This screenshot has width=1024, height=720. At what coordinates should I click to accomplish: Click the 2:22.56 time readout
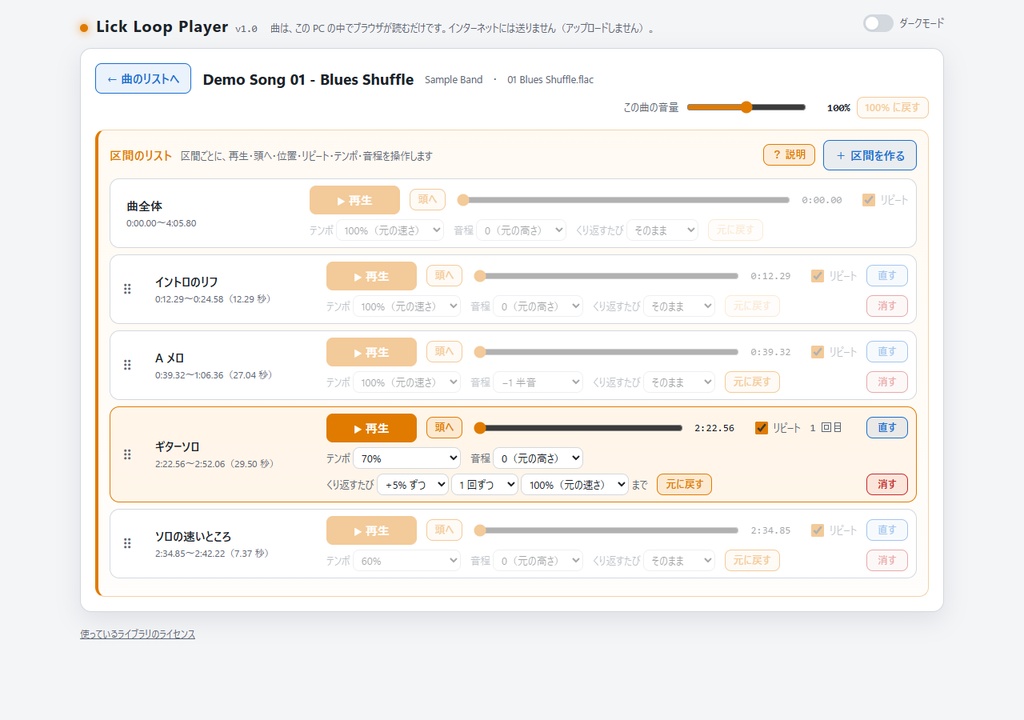tap(714, 428)
